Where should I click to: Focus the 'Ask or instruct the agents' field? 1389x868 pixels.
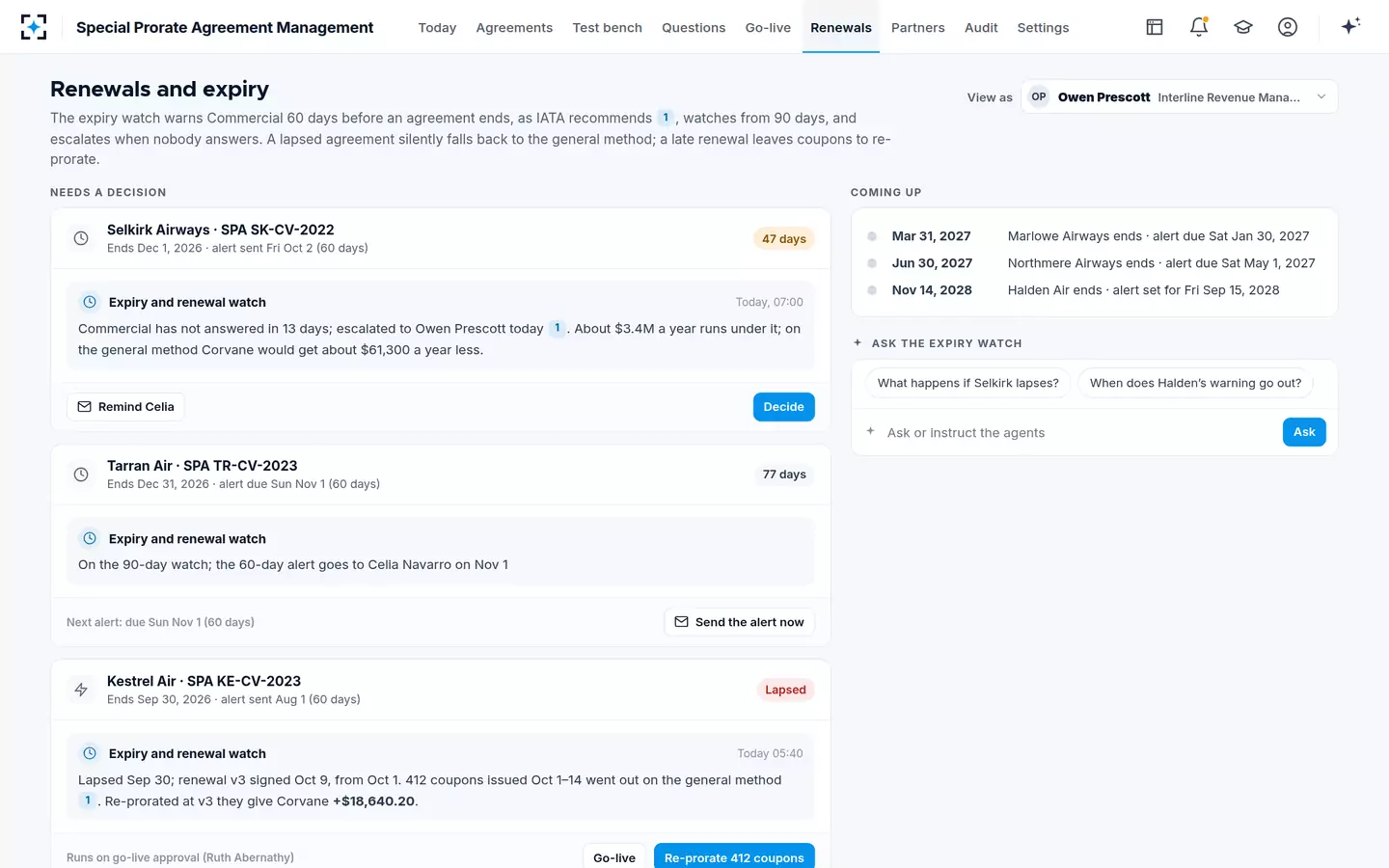(1078, 432)
